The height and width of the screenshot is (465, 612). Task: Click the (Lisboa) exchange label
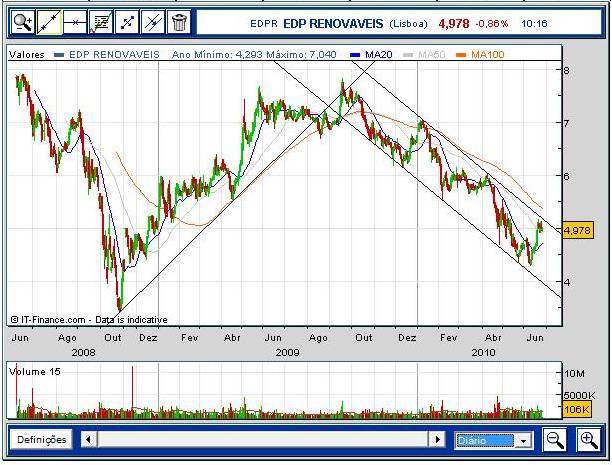point(408,24)
